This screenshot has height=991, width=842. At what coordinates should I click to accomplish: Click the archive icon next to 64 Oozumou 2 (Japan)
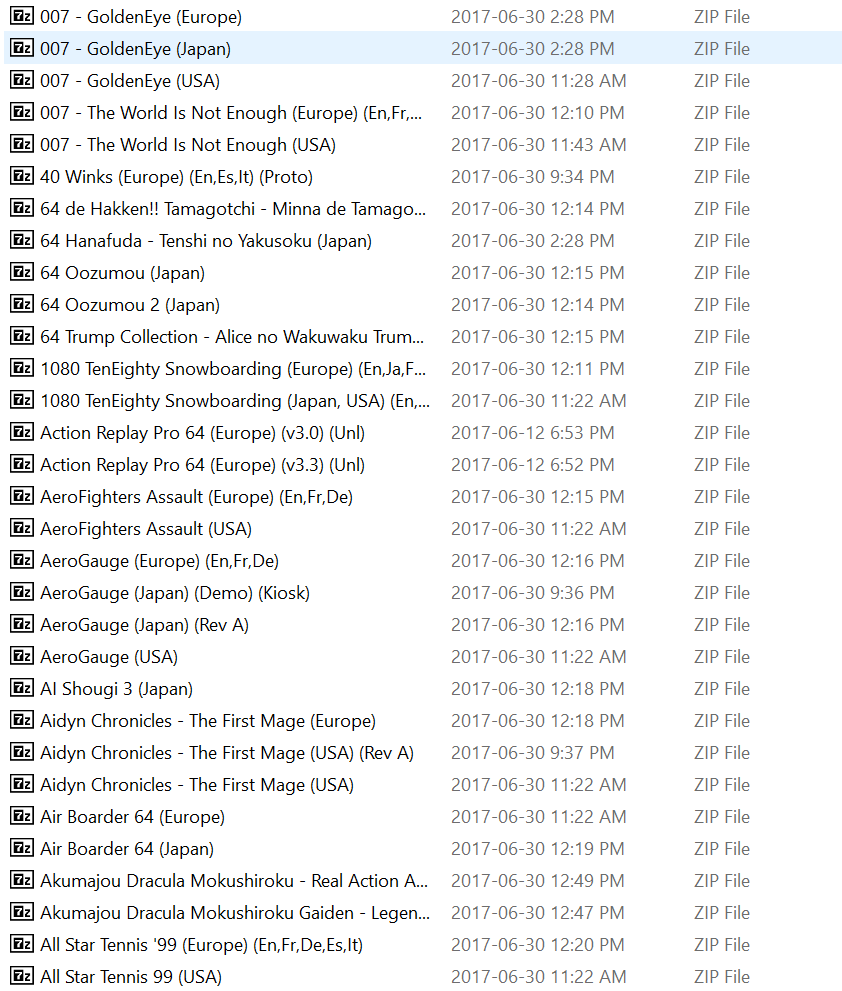click(x=22, y=304)
